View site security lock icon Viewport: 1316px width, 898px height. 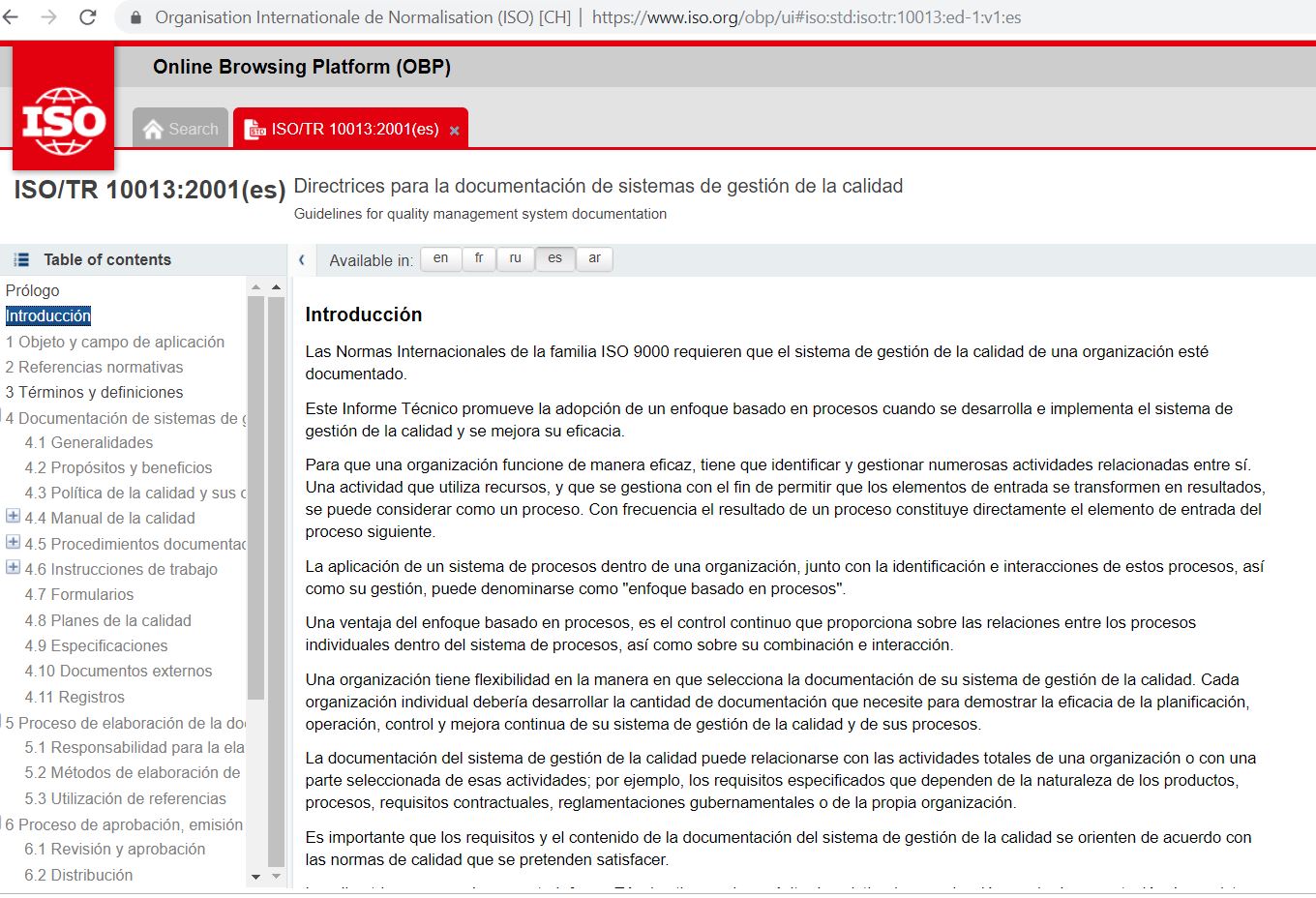[x=135, y=17]
